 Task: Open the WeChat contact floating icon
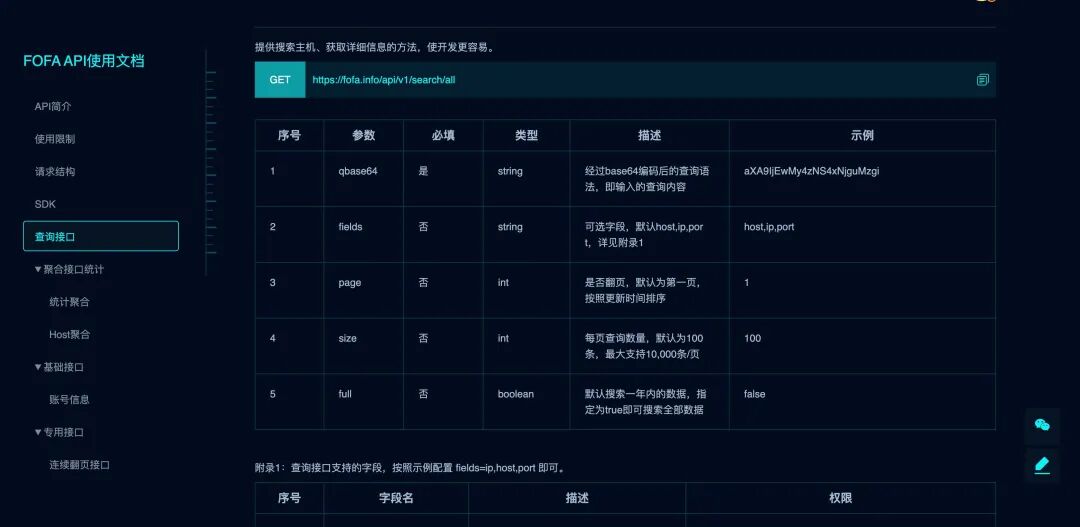tap(1042, 425)
